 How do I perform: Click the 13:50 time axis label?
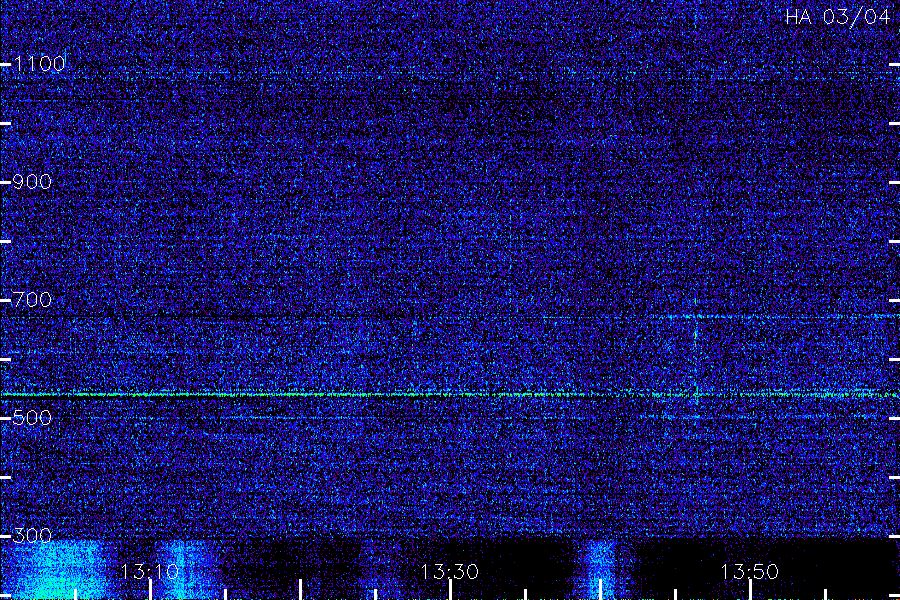tap(749, 571)
